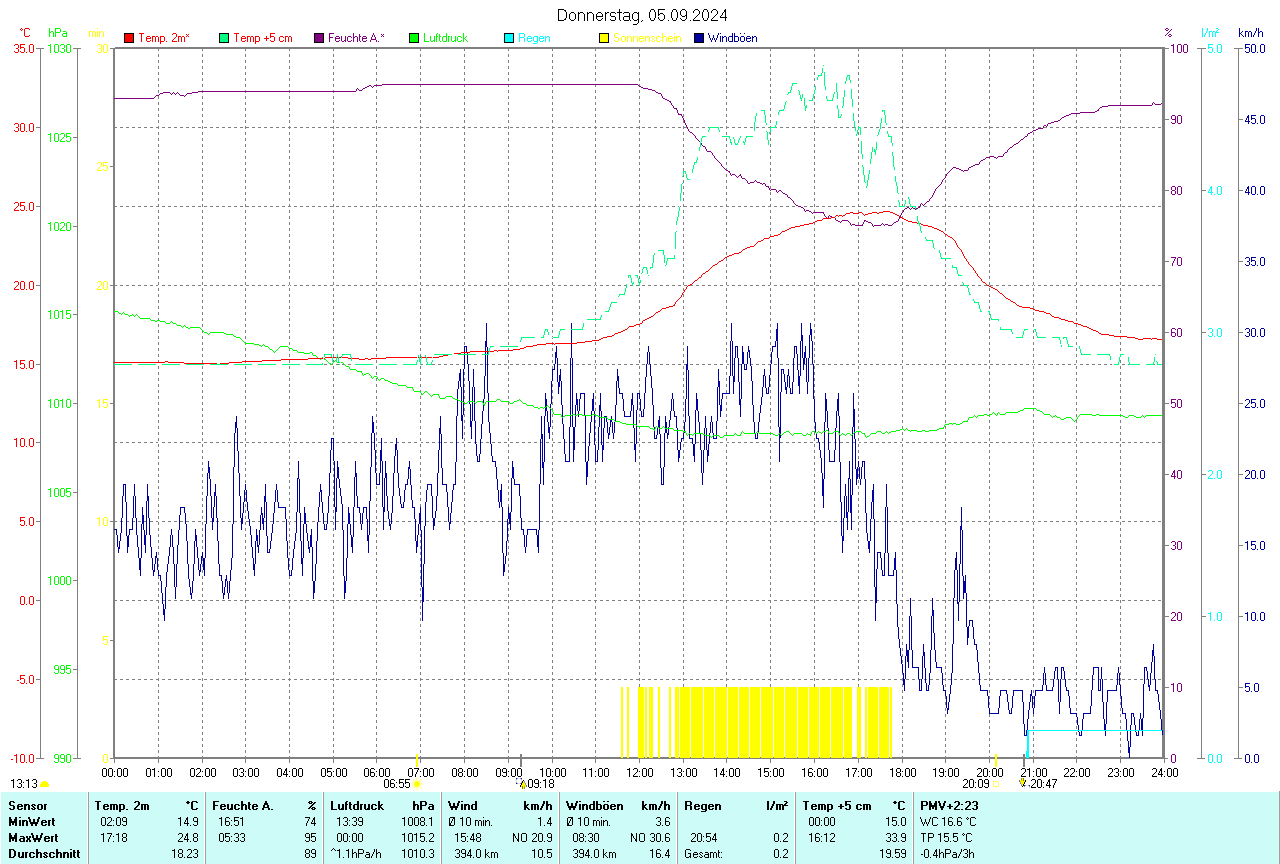Viewport: 1280px width, 864px height.
Task: Click the ^1.1hPa/h table entry
Action: click(358, 853)
